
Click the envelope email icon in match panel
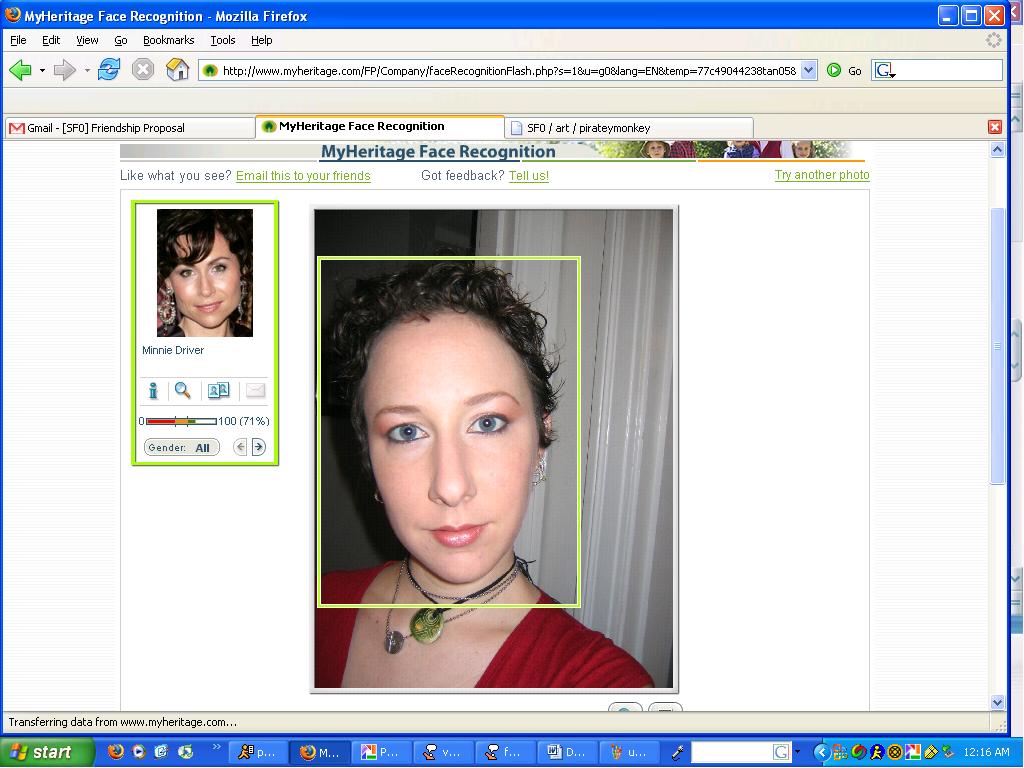pos(255,391)
